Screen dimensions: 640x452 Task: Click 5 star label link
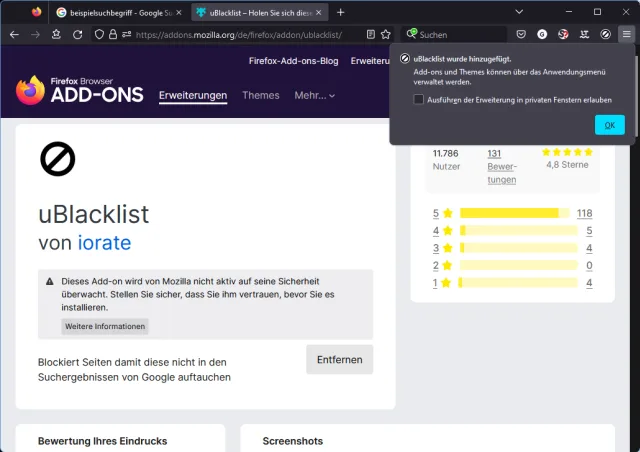click(x=443, y=213)
